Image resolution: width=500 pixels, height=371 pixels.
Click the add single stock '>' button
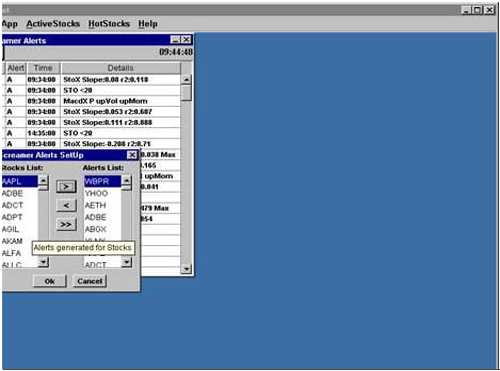[66, 187]
